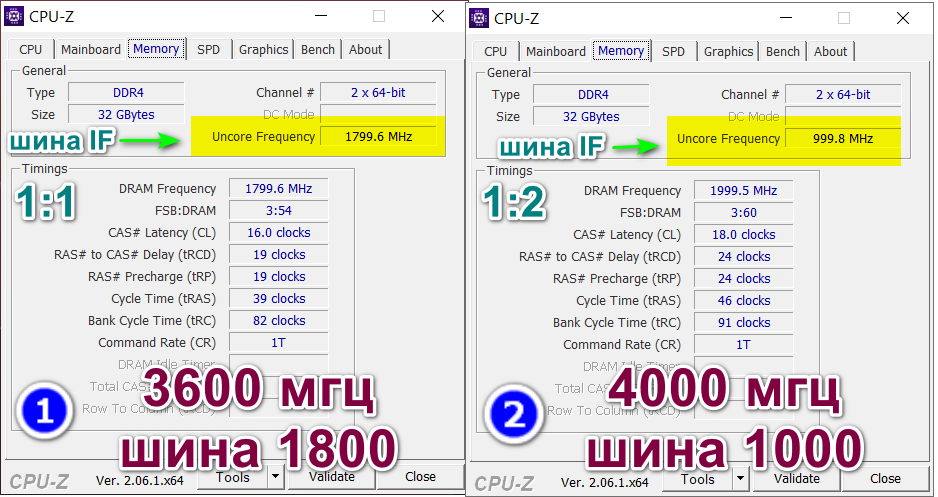Click tRP value 19 clocks in left window
Image resolution: width=938 pixels, height=497 pixels.
pos(279,276)
